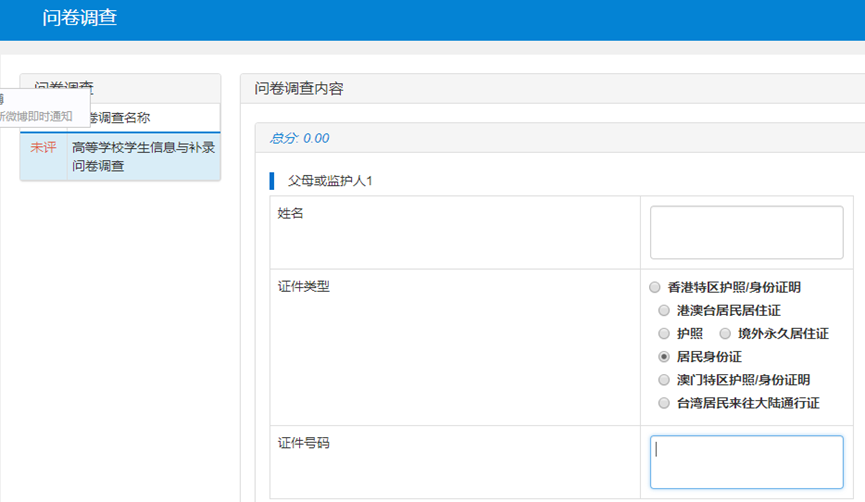Click the 问卷调查 title in the blue header
Screen dimensions: 865x502
pos(80,18)
